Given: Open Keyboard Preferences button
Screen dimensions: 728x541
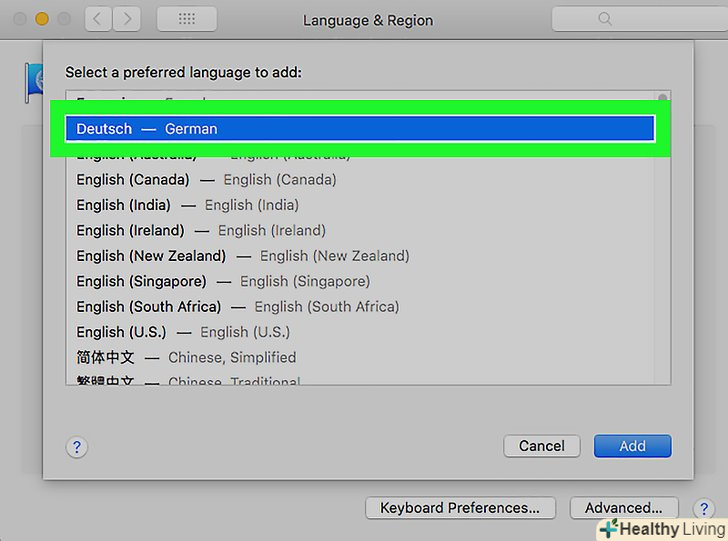Looking at the screenshot, I should (x=460, y=508).
